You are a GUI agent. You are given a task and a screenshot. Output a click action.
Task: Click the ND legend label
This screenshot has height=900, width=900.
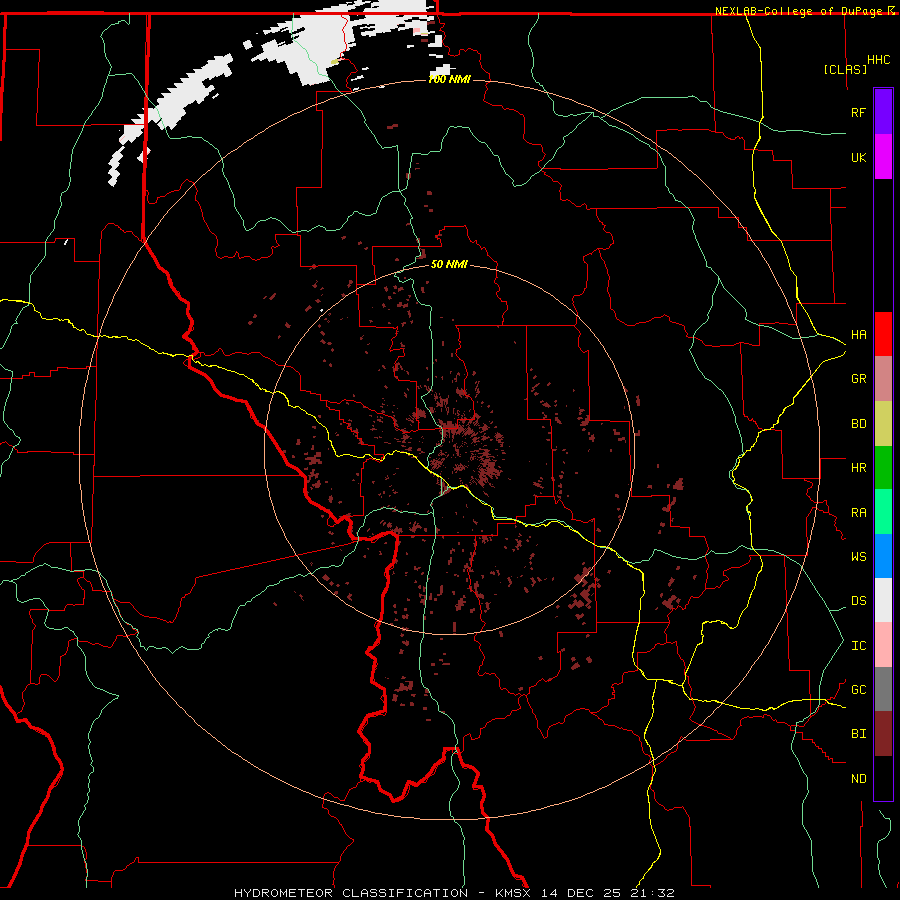click(x=859, y=779)
